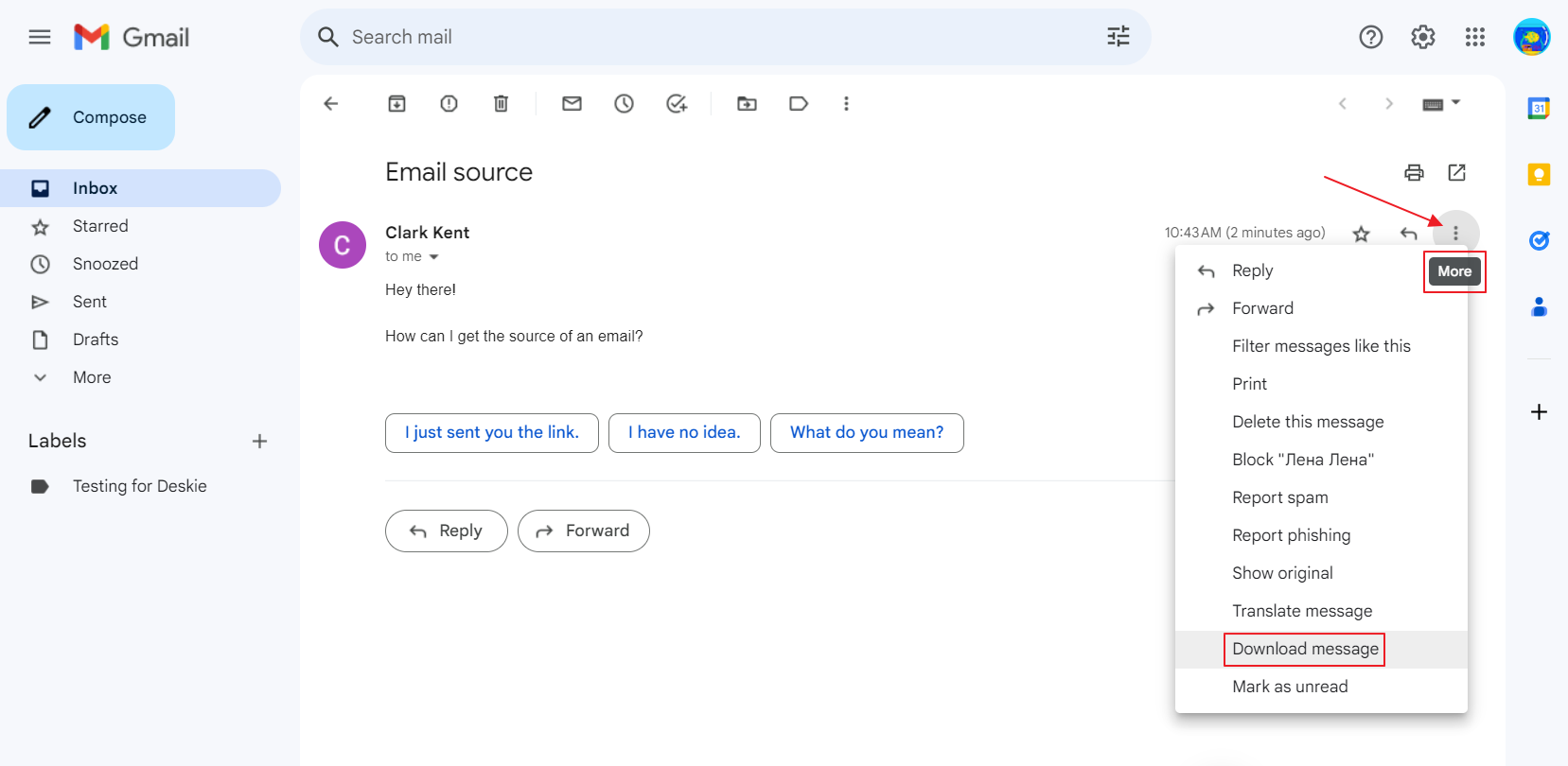
Task: Click the Compose button
Action: [x=91, y=117]
